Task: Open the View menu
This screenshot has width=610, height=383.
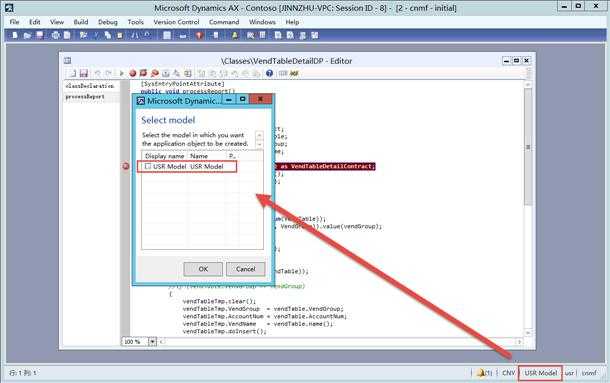Action: (x=57, y=22)
